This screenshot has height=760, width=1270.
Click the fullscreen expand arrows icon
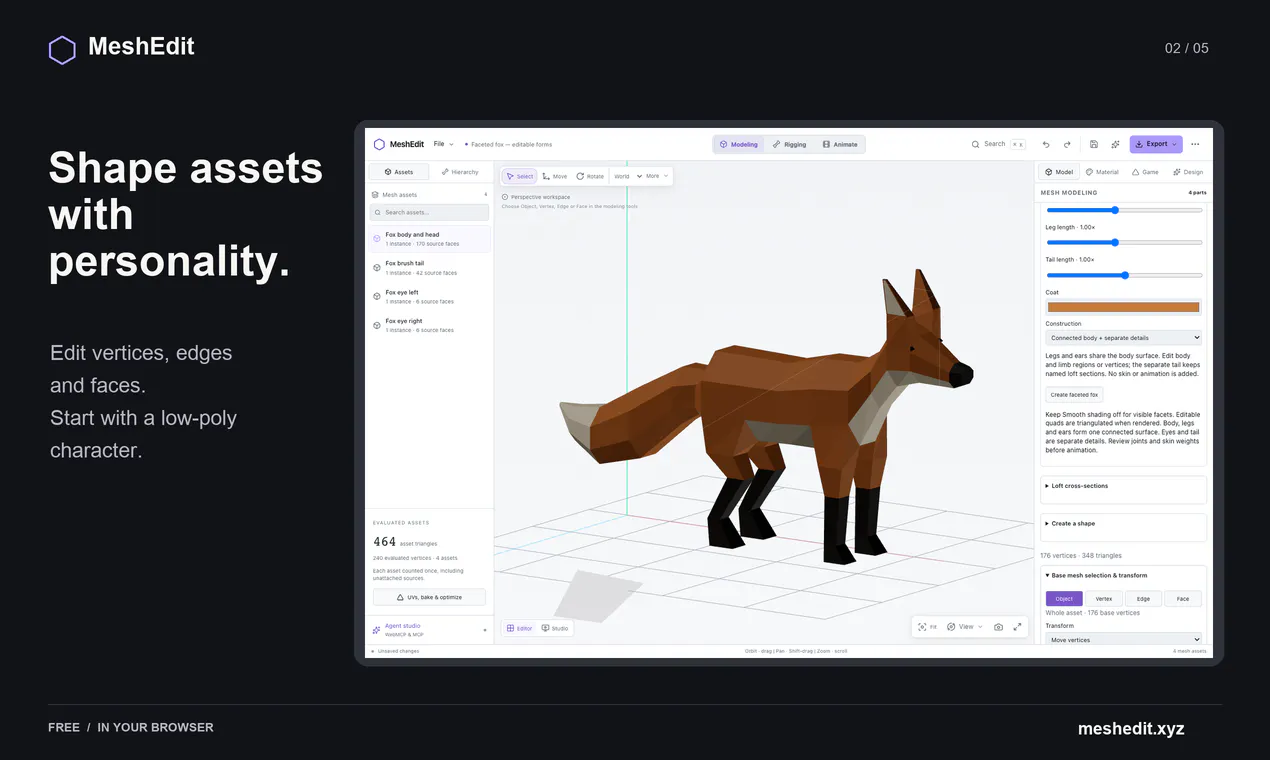(x=1017, y=627)
